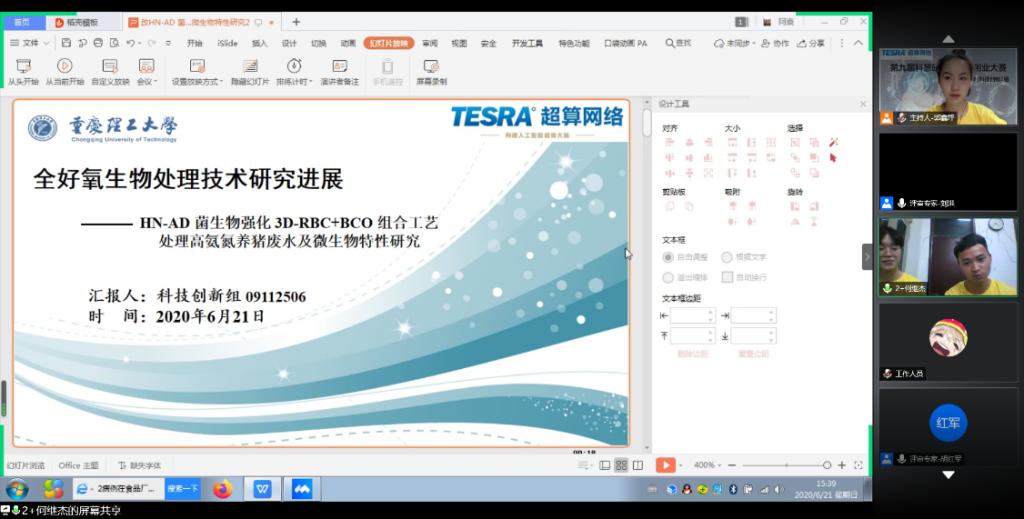Image resolution: width=1024 pixels, height=519 pixels.
Task: Click the undo arrow
Action: pos(131,43)
